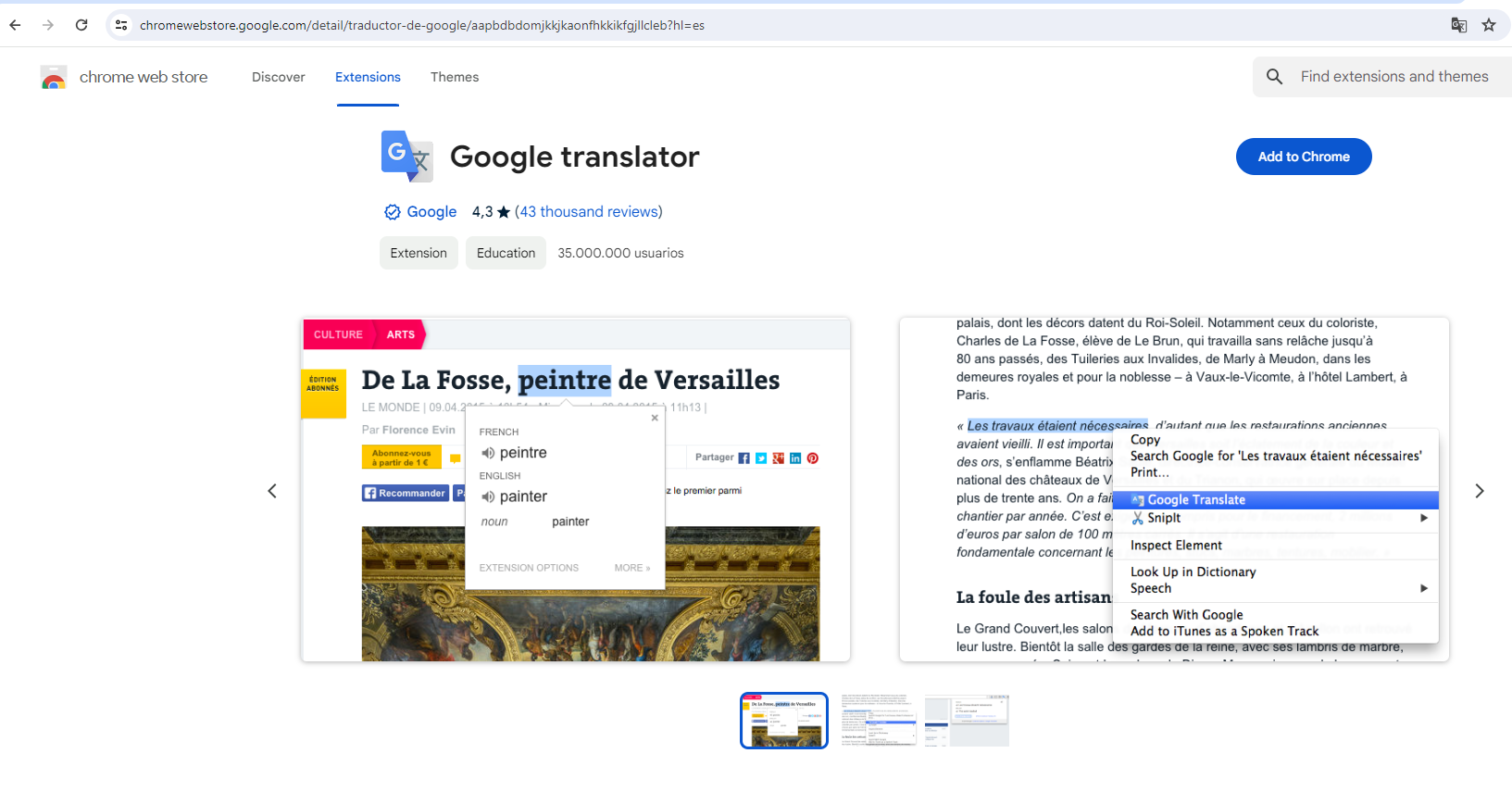Click the context menu screenshot image

(x=1174, y=490)
